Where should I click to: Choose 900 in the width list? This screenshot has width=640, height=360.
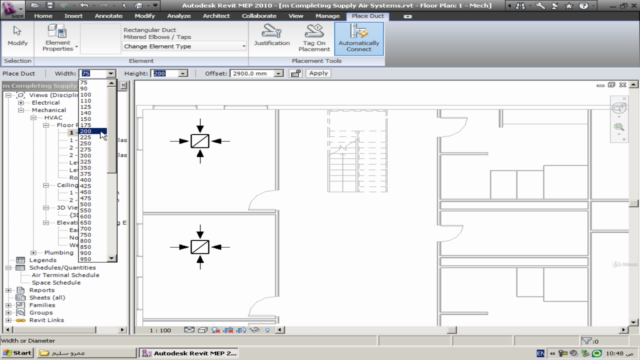click(x=93, y=253)
